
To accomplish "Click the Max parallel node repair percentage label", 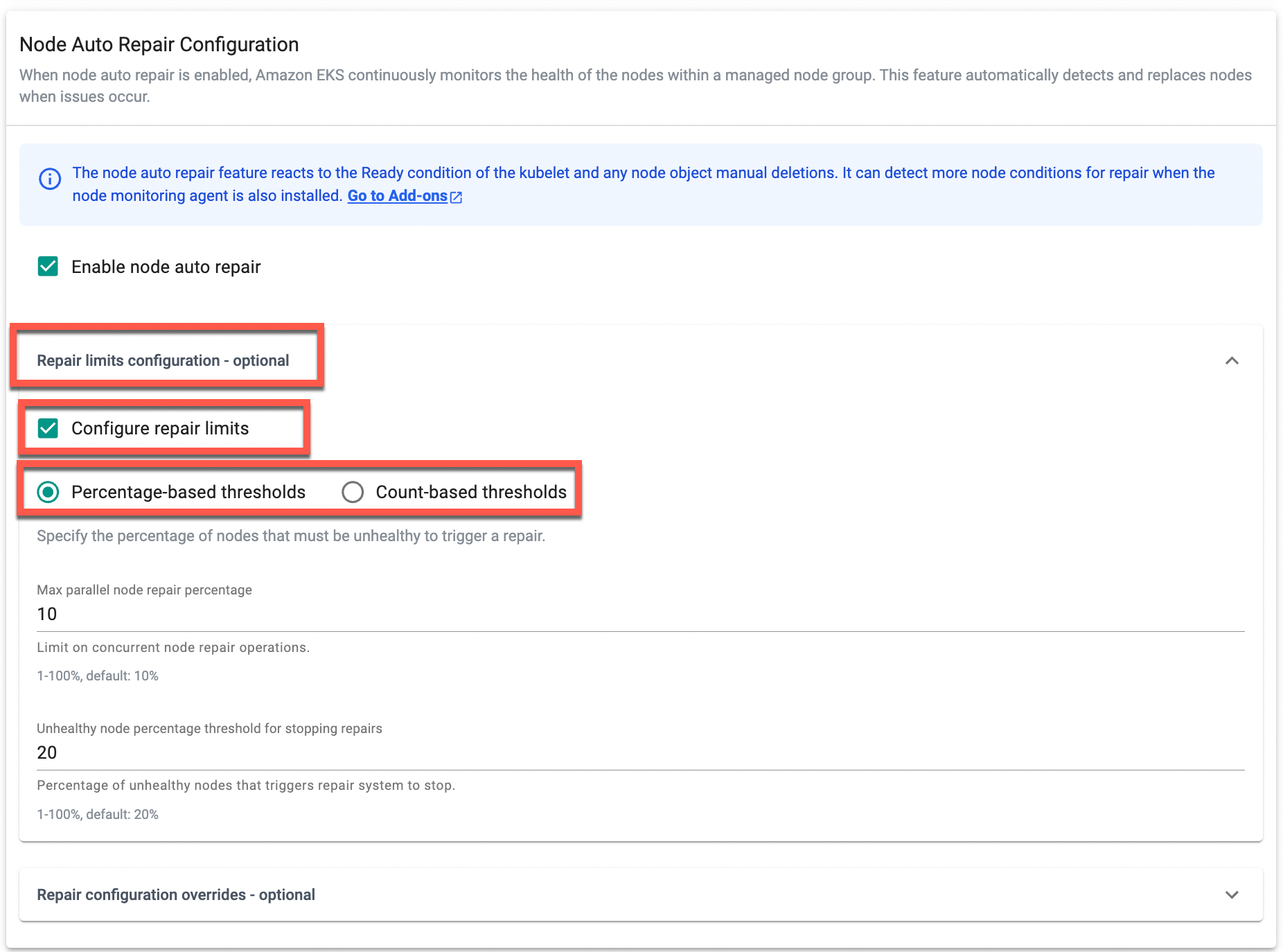I will (x=144, y=590).
